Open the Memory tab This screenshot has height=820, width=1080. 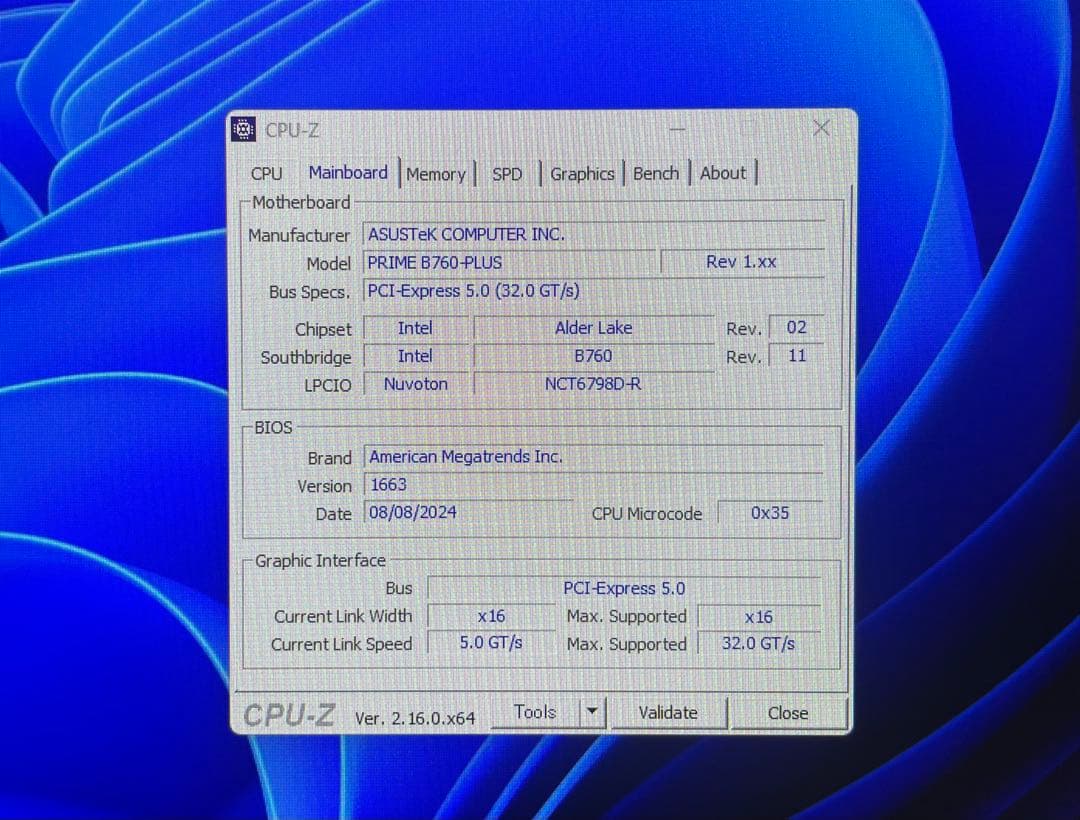click(x=436, y=174)
